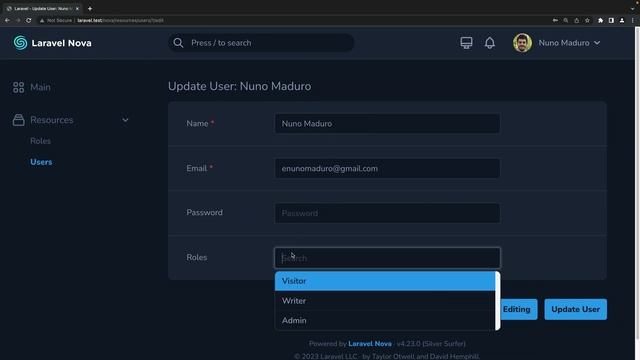Click the browser zoom magnifier icon
640x360 pixels.
pos(566,20)
